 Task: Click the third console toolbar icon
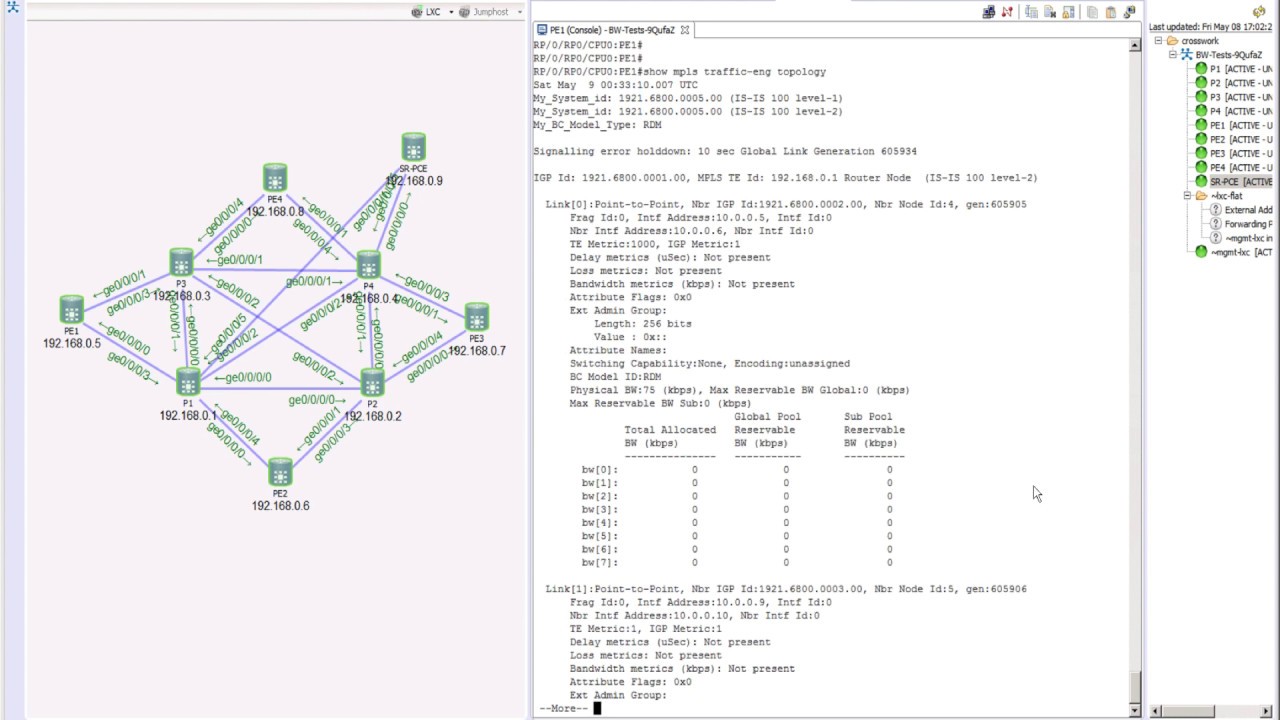click(x=1031, y=12)
